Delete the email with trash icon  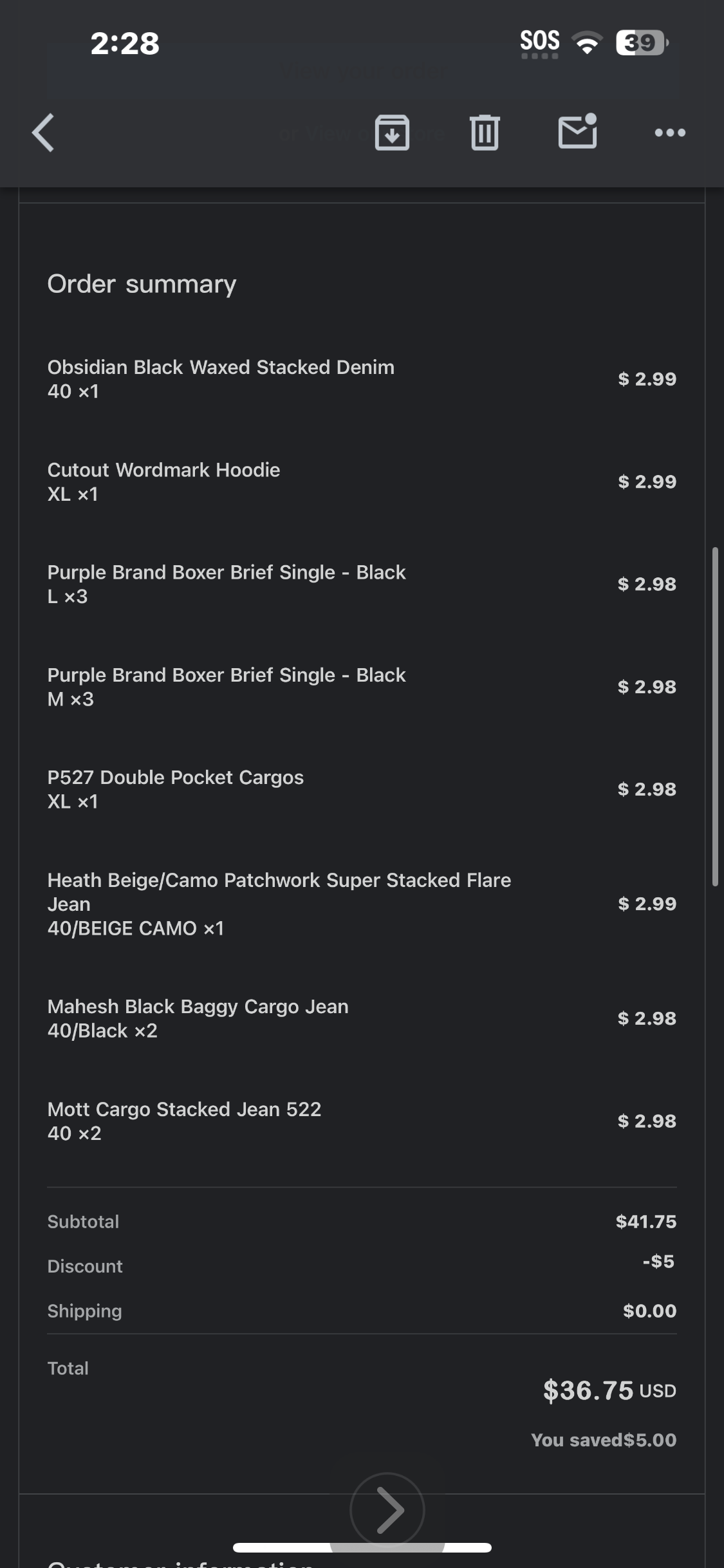485,133
